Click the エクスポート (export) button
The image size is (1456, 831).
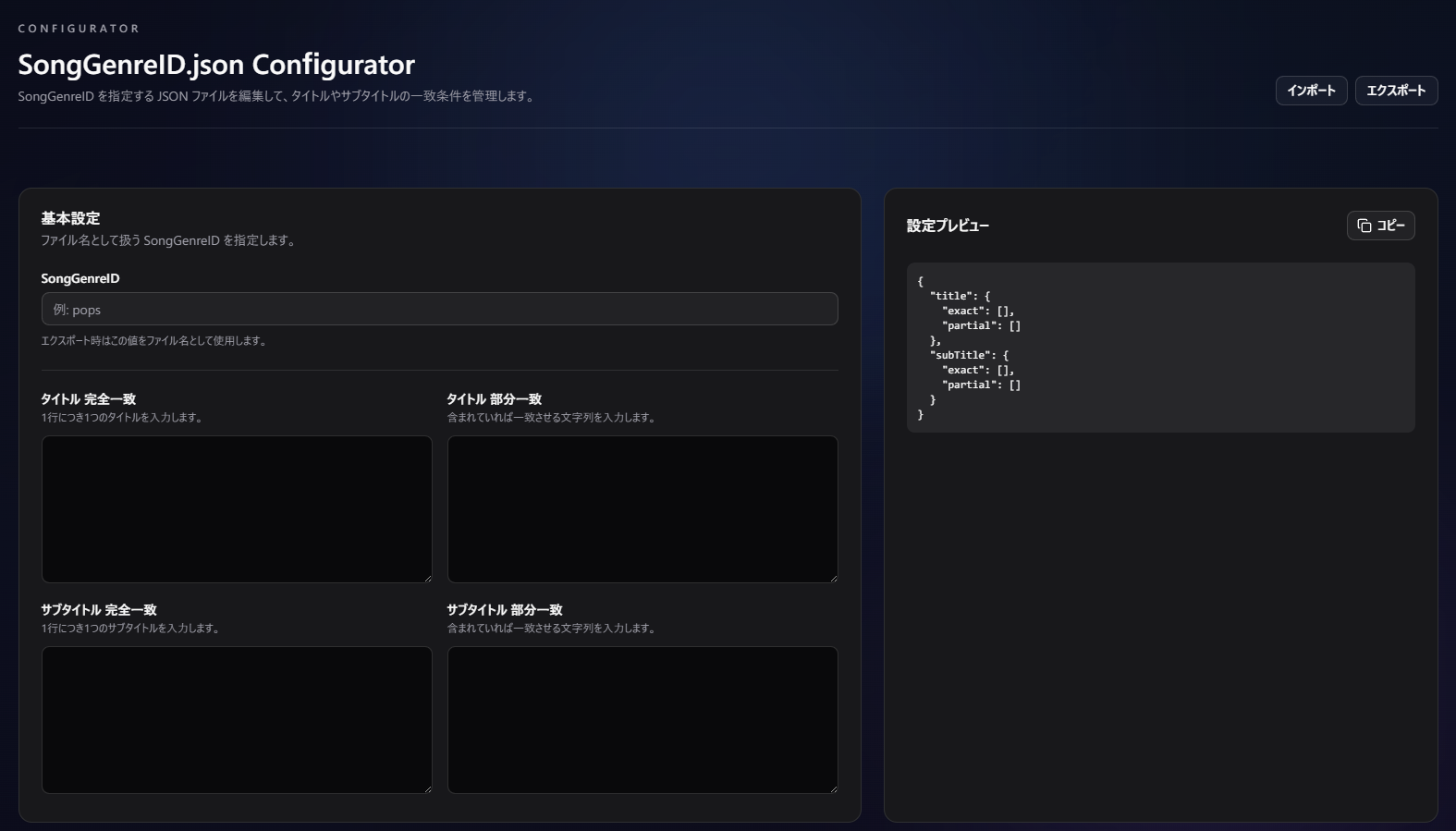[1396, 91]
